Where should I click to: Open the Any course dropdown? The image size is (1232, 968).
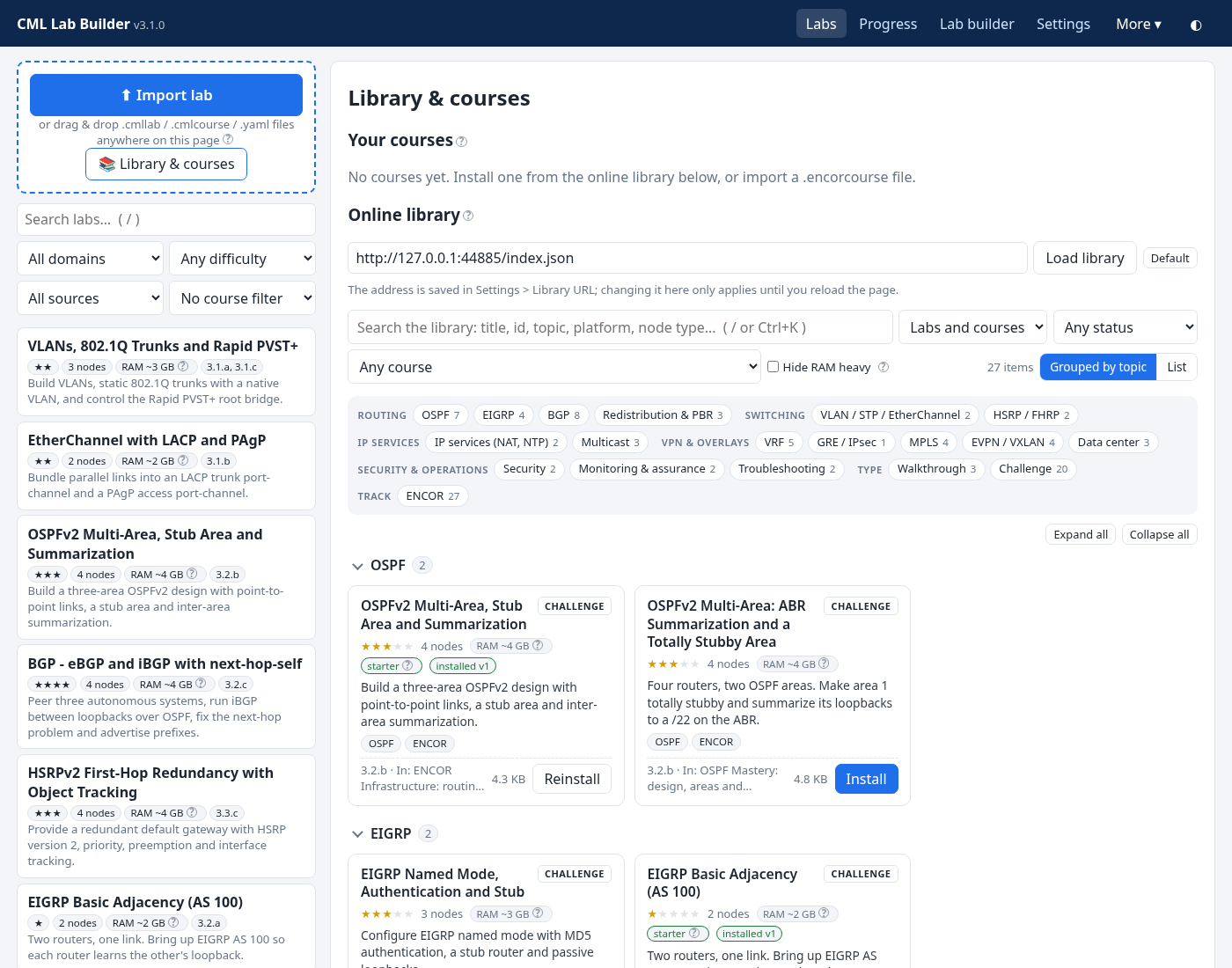[x=554, y=367]
